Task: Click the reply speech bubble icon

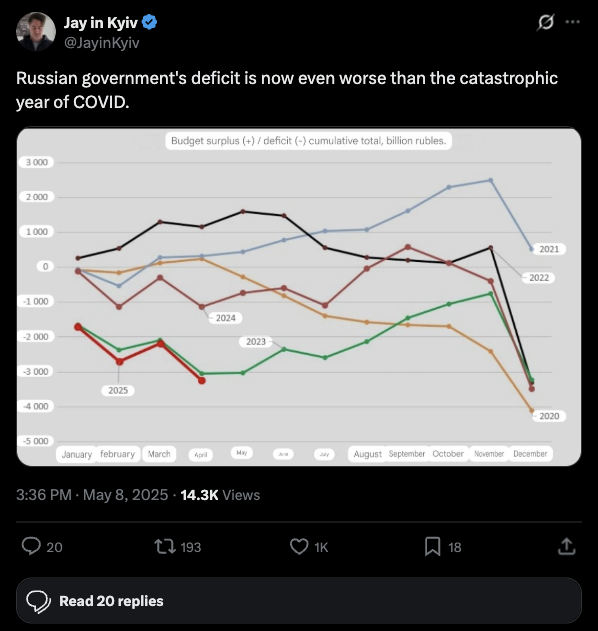Action: click(31, 546)
